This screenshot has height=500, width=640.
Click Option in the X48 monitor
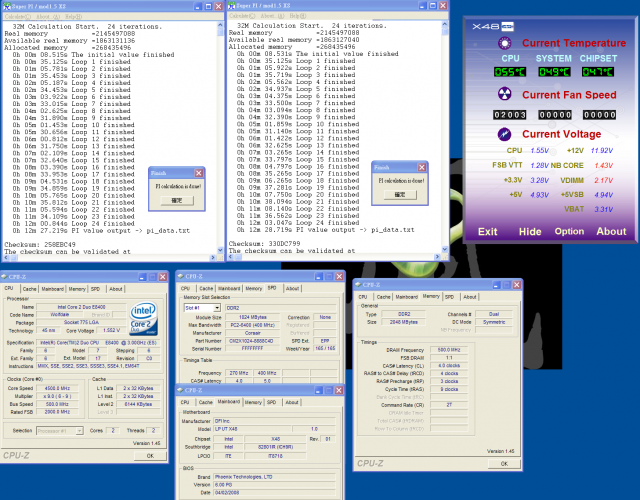pos(569,231)
